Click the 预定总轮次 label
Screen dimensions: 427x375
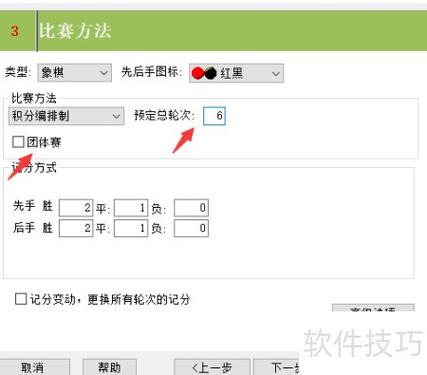coord(164,115)
